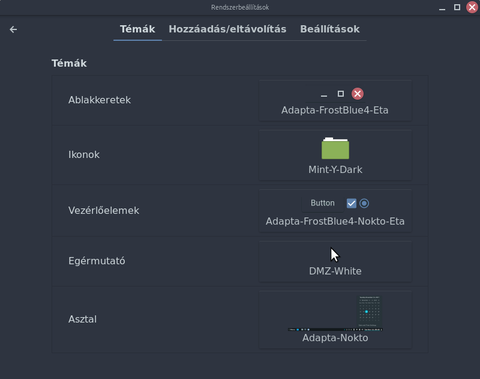The height and width of the screenshot is (379, 480).
Task: Click the maximize icon in Ablakkeretek preview
Action: click(341, 94)
